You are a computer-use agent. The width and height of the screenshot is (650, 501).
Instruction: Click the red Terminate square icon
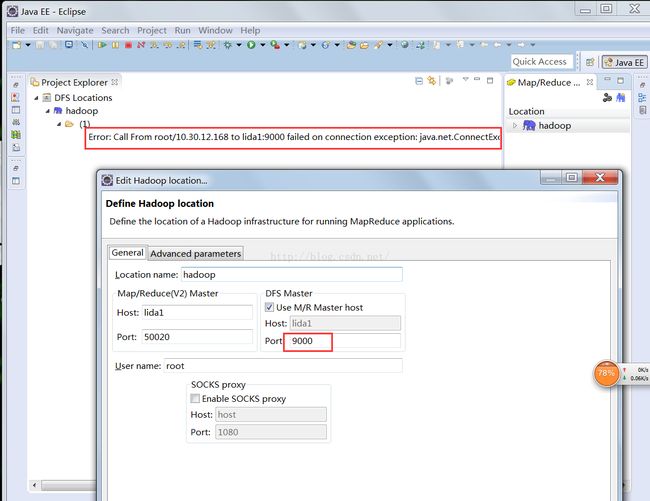point(129,45)
